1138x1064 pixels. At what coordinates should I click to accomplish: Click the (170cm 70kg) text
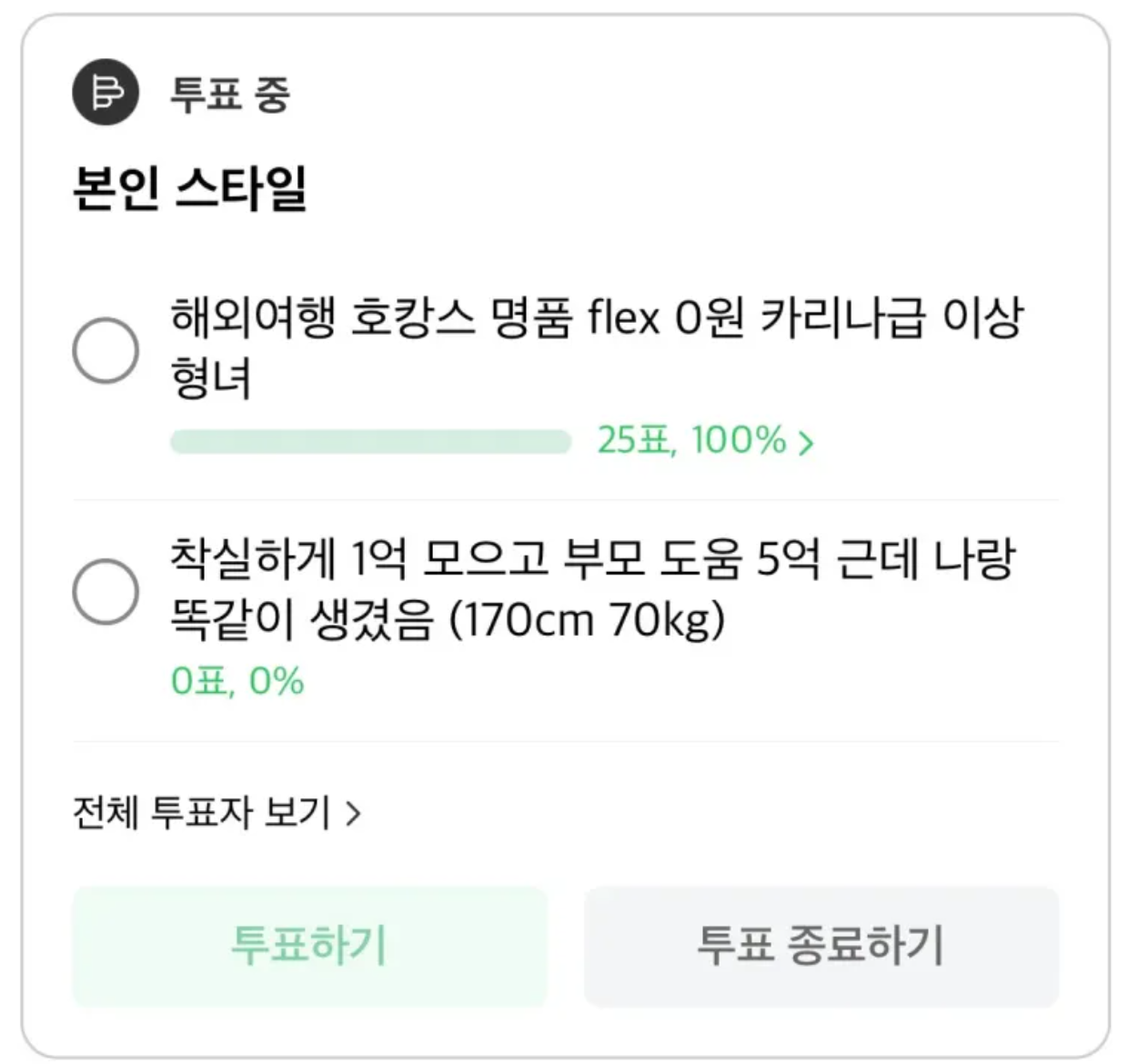(x=589, y=620)
